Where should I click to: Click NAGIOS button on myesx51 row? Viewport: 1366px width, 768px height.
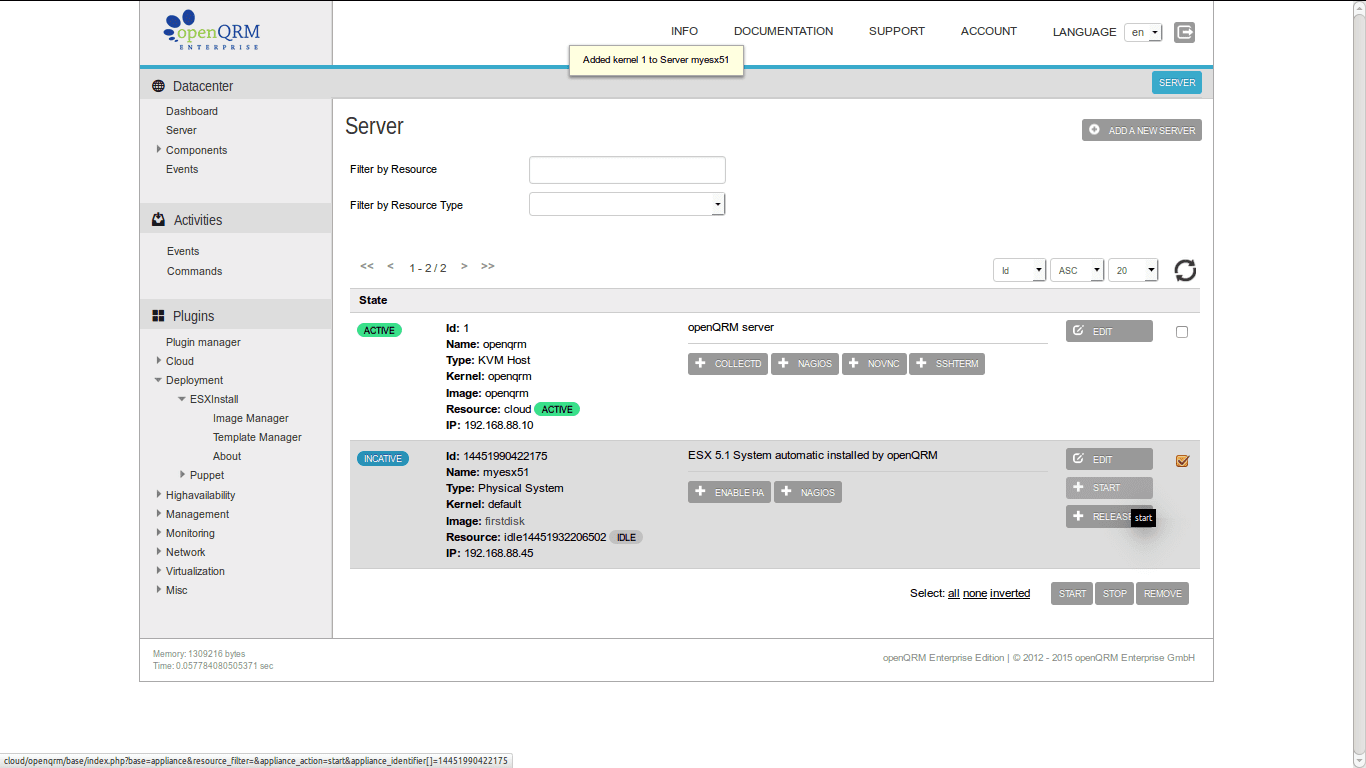coord(808,492)
